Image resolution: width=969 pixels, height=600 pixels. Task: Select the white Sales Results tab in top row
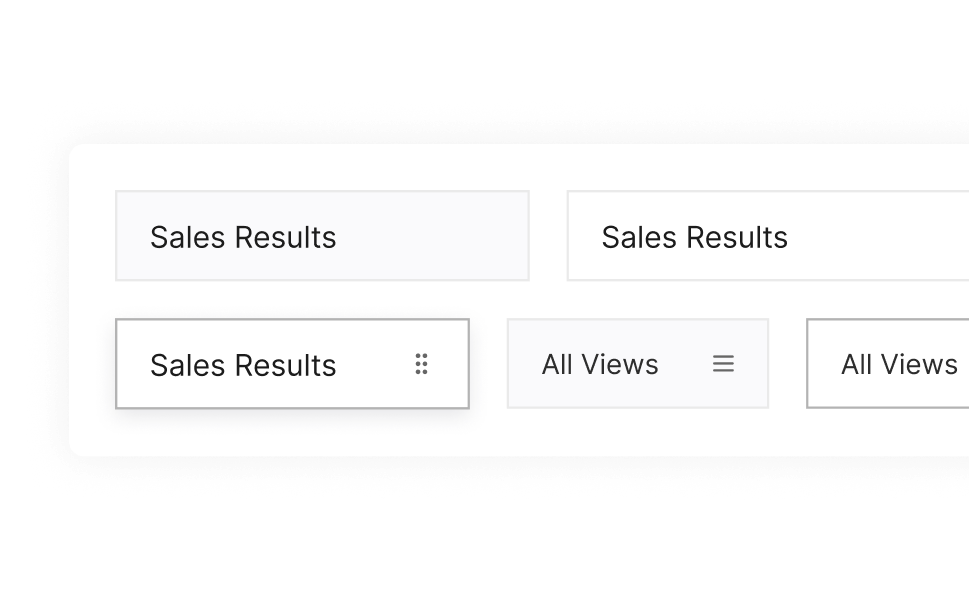767,236
